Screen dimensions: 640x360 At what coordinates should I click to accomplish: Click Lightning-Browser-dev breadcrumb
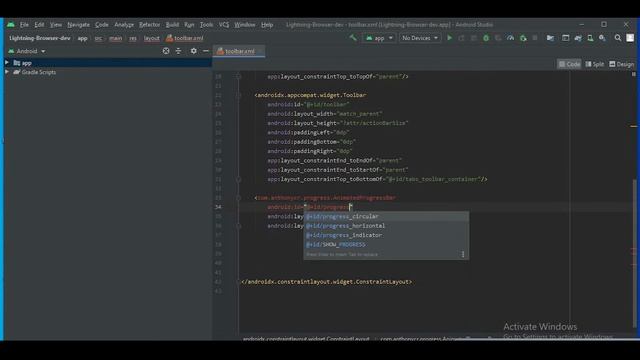(40, 38)
